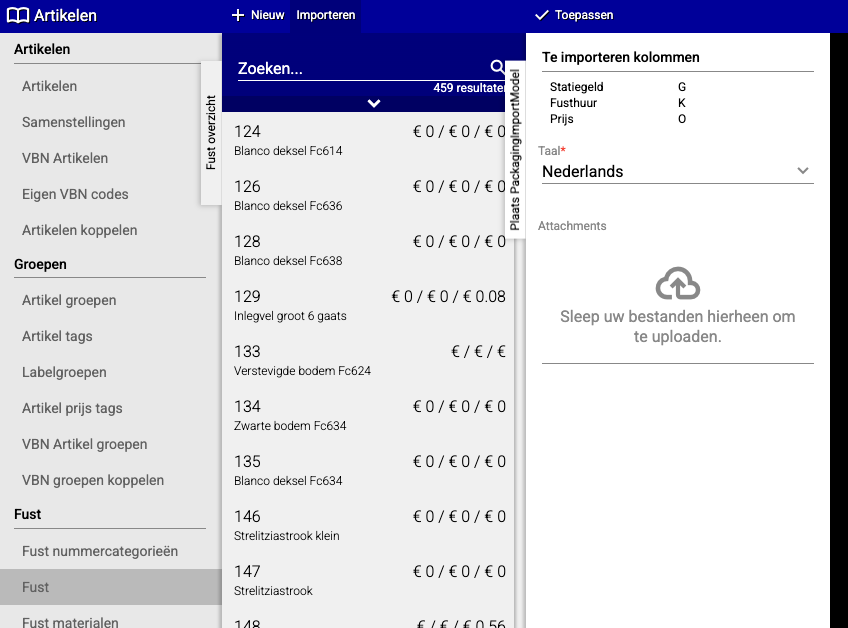Select item 134 Zwarte bodem Fc634
848x628 pixels.
click(x=368, y=416)
